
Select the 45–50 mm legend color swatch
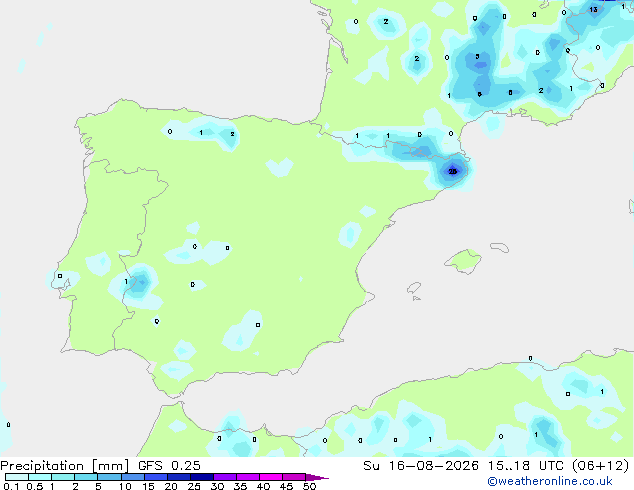coord(294,477)
